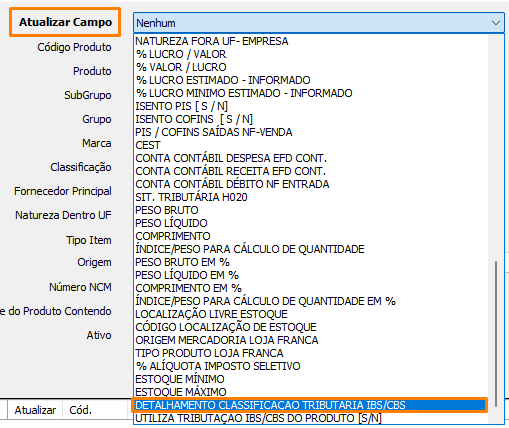Click the dropdown arrow of the Nenhum field
Screen dimensions: 509x428
[496, 23]
